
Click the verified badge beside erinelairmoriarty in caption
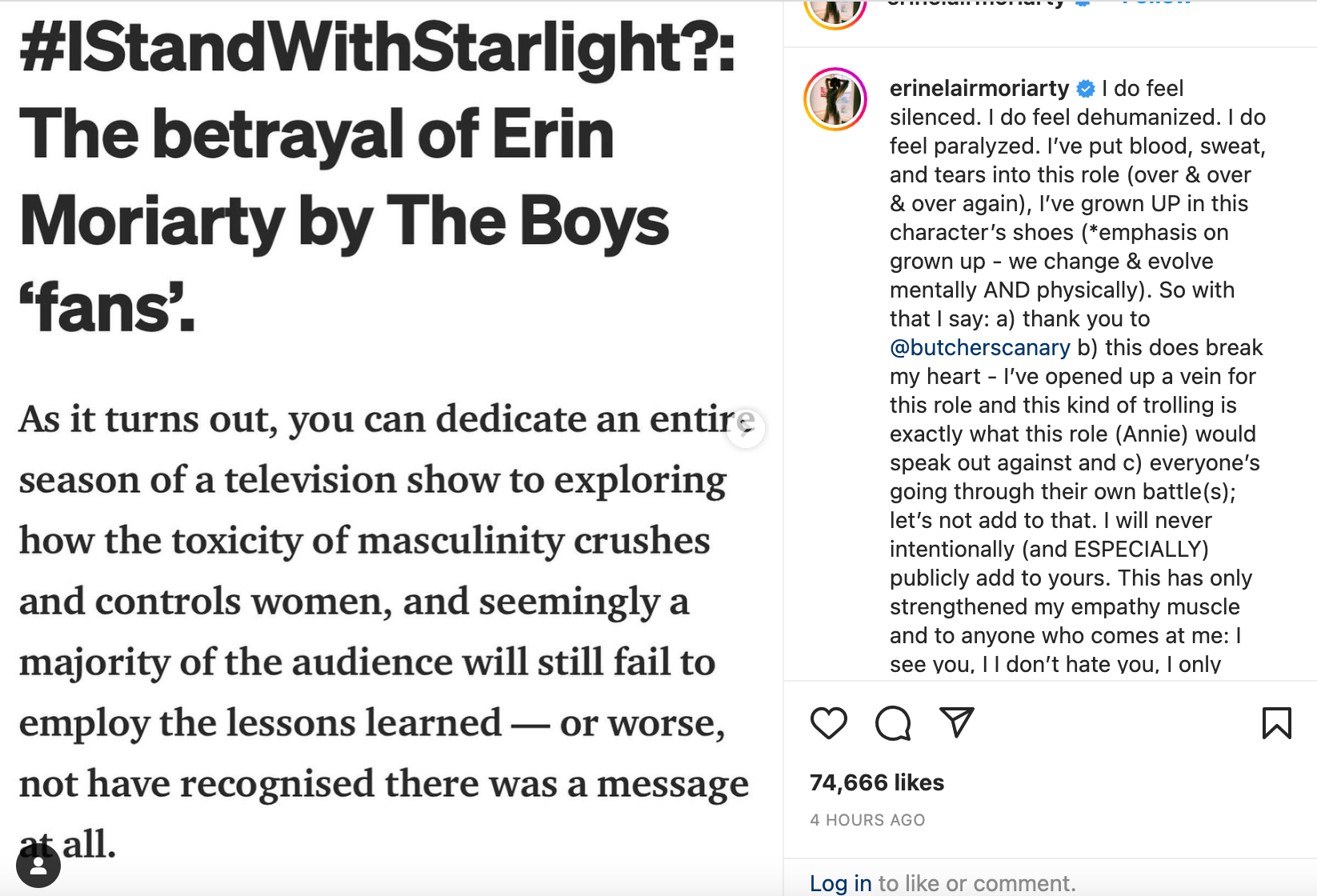click(1087, 89)
